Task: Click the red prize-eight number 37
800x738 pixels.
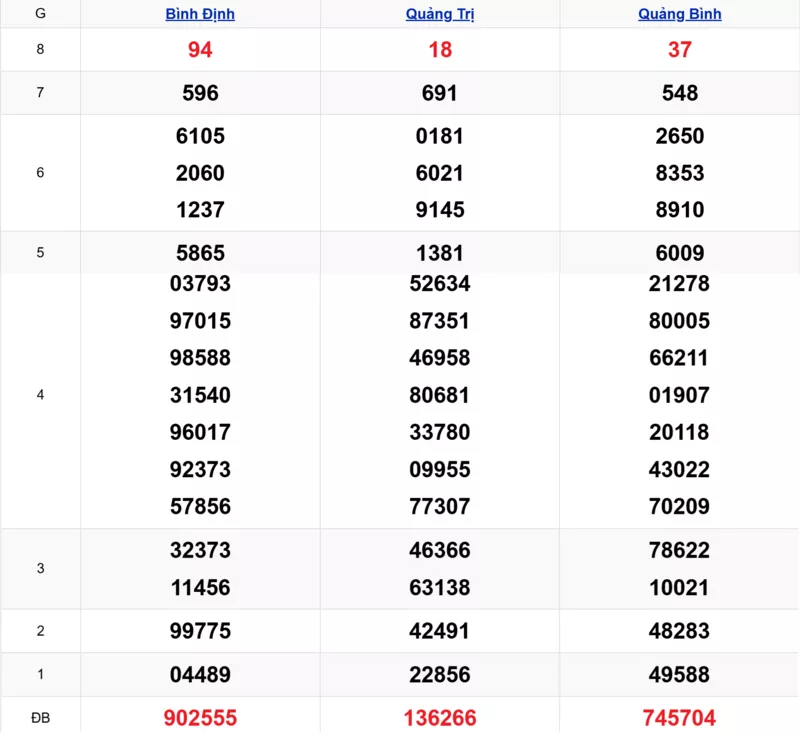Action: pyautogui.click(x=680, y=50)
